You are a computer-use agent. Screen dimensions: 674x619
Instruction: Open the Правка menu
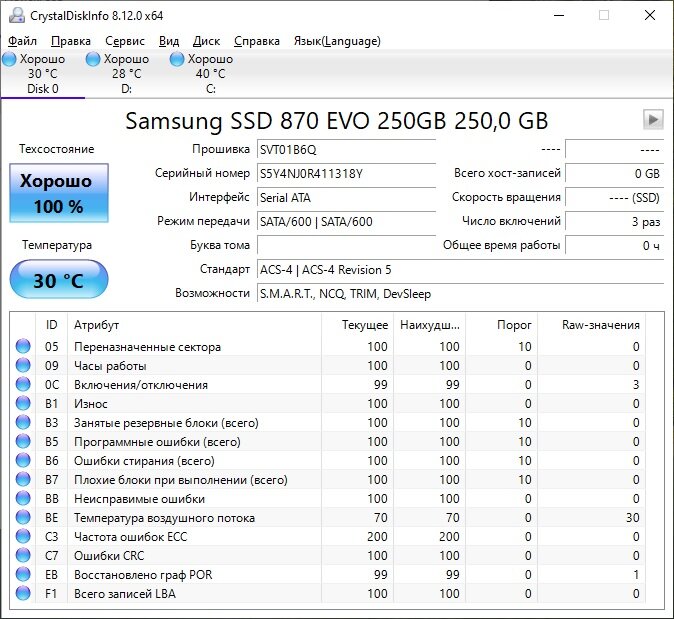tap(70, 41)
